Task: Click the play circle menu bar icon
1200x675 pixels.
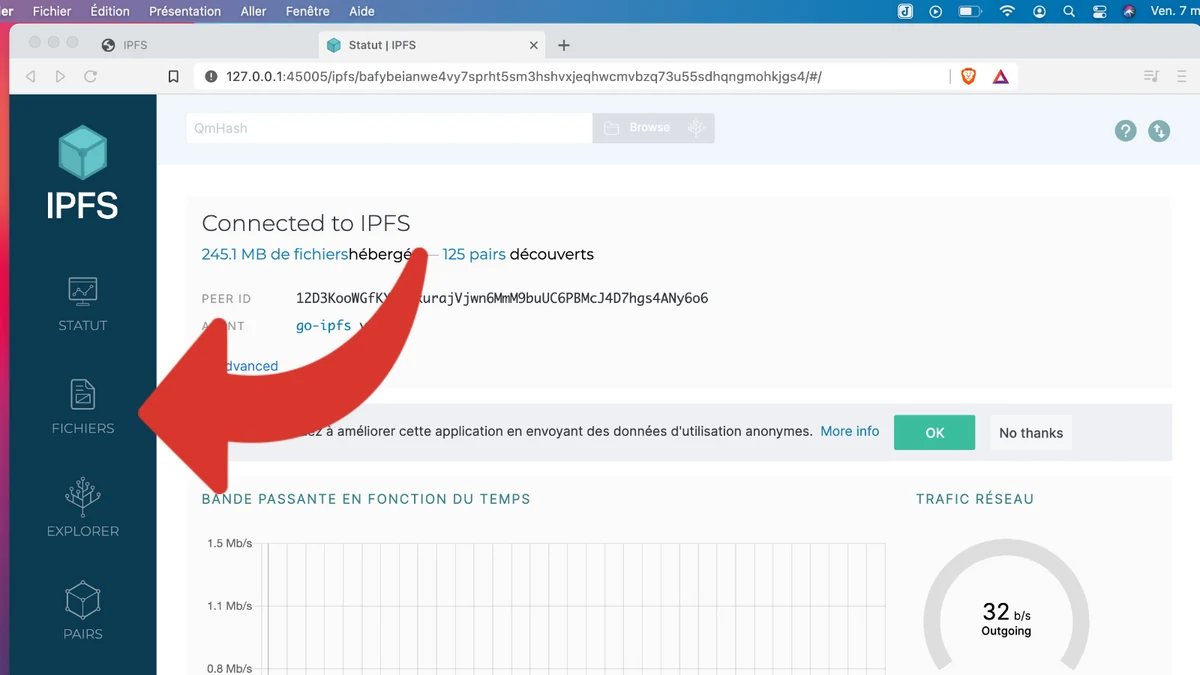Action: coord(936,11)
